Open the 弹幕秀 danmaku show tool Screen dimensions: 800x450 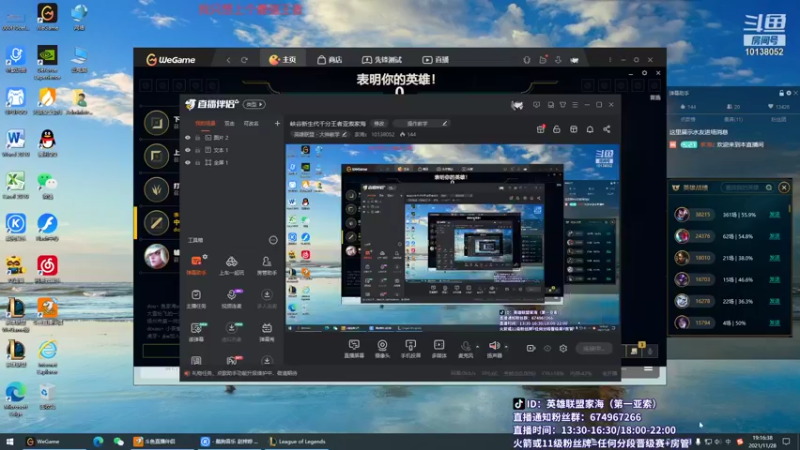coord(266,332)
